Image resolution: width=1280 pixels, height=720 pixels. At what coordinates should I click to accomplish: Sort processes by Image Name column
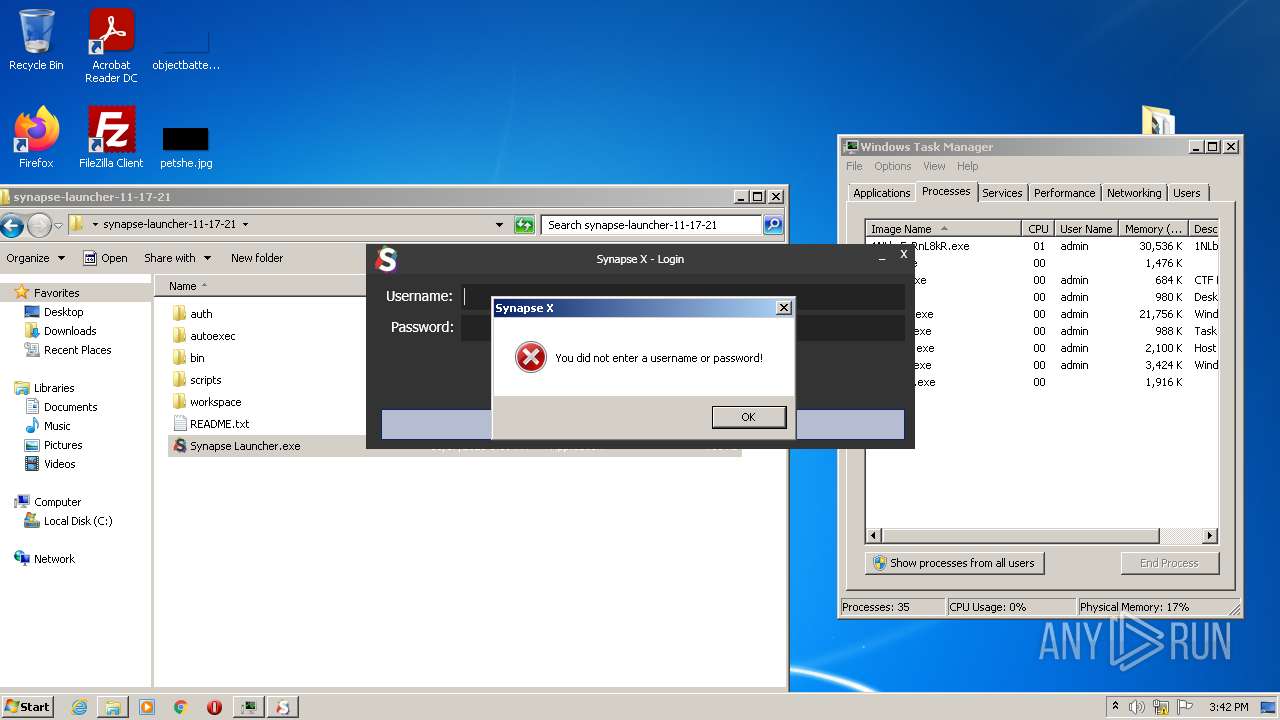point(943,229)
